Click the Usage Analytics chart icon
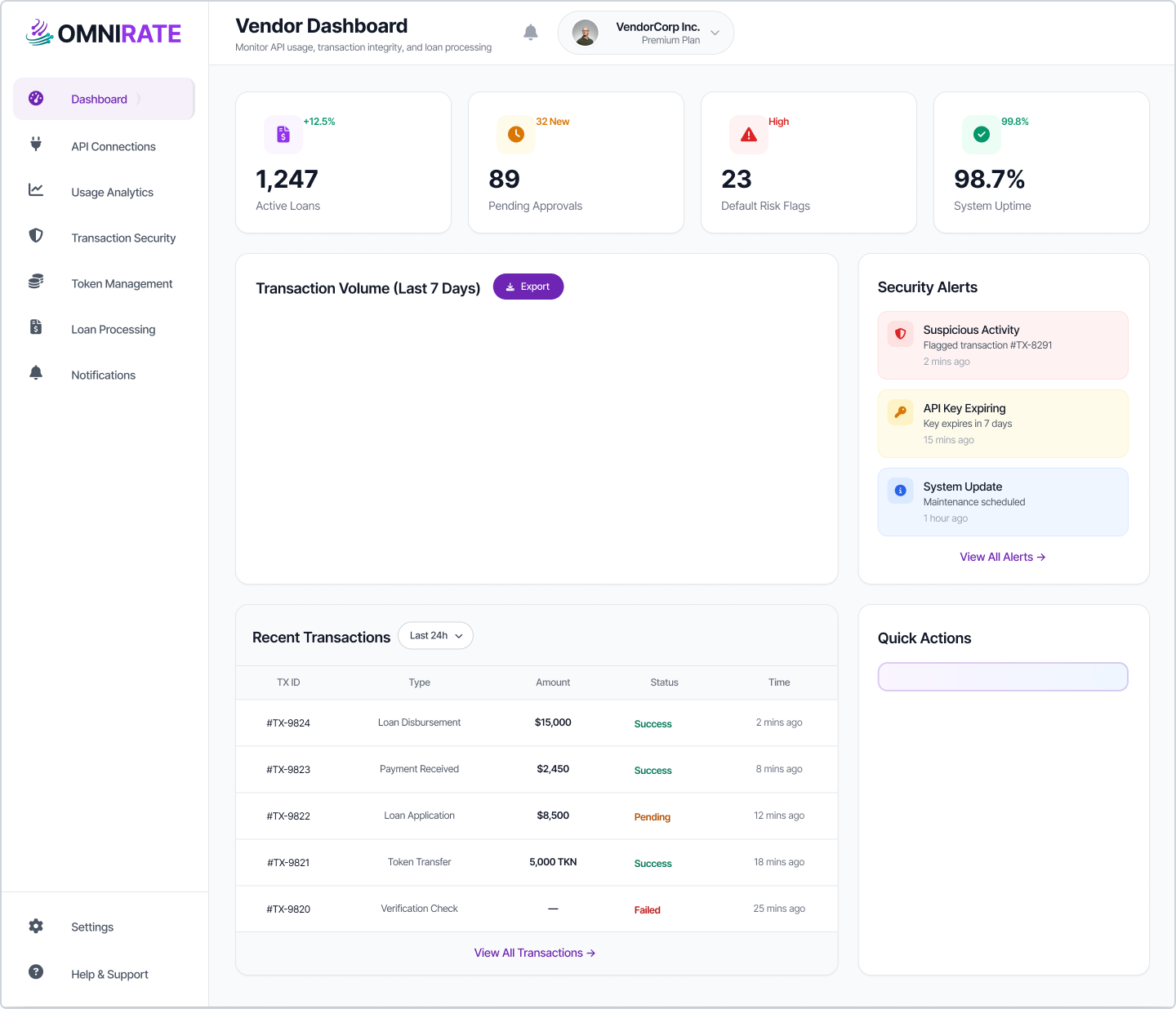The image size is (1176, 1009). pos(36,189)
